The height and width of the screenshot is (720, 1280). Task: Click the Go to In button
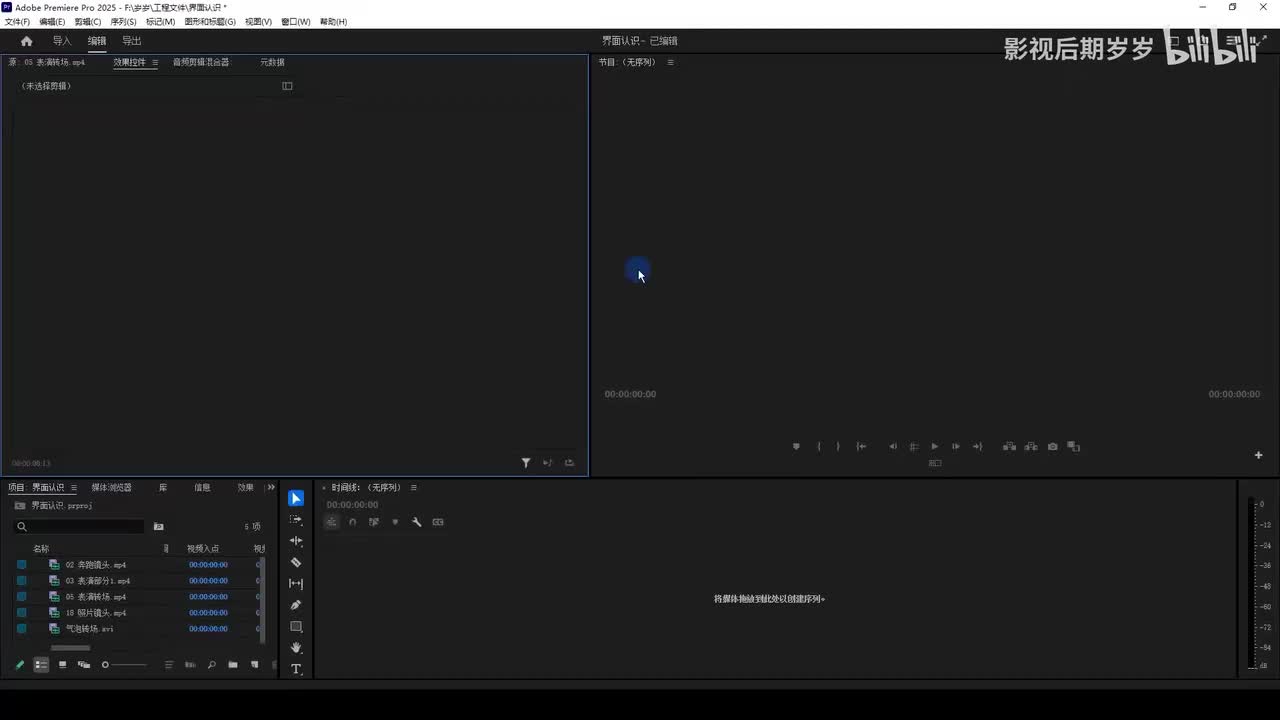click(861, 447)
